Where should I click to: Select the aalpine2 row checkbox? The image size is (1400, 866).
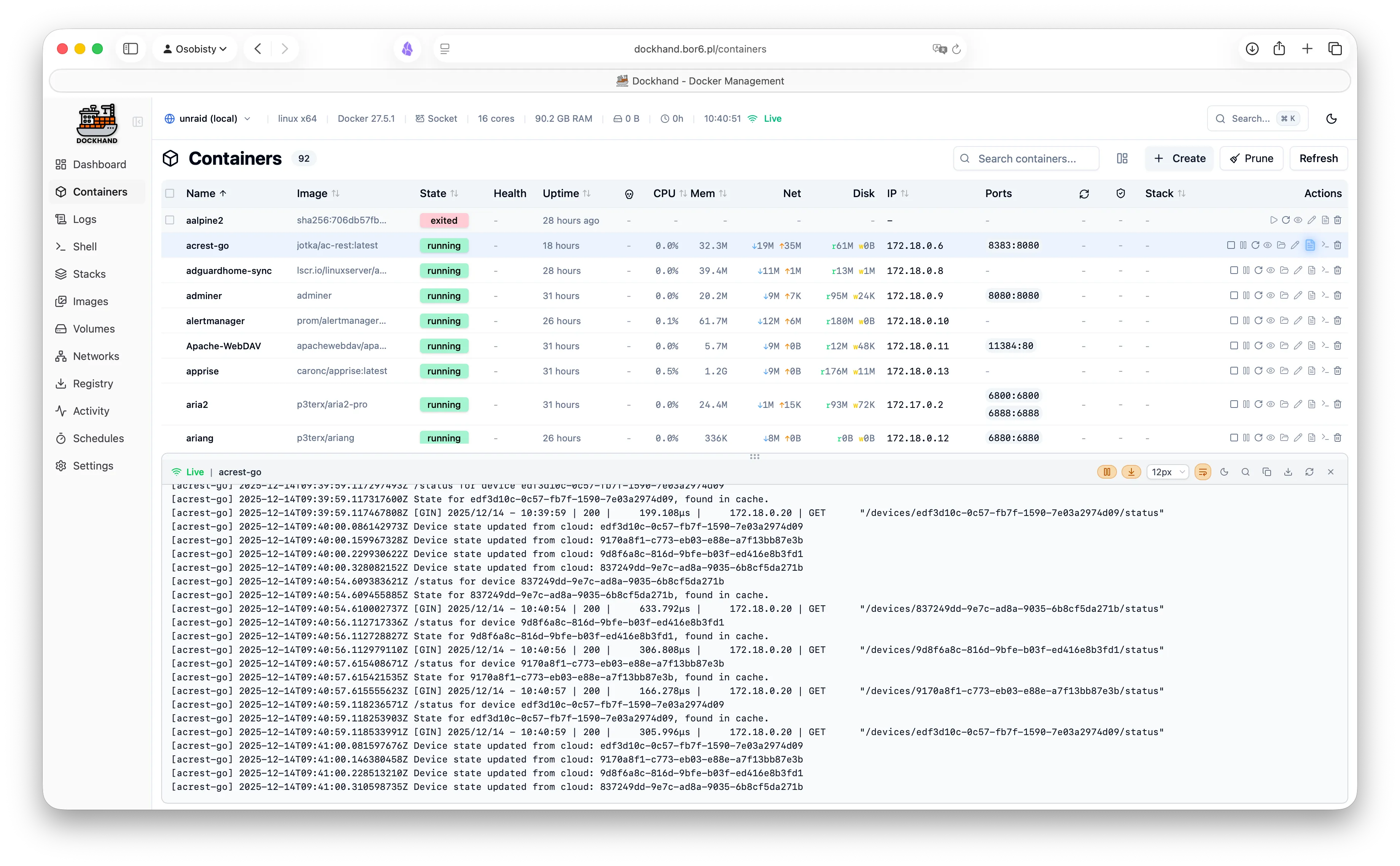170,220
